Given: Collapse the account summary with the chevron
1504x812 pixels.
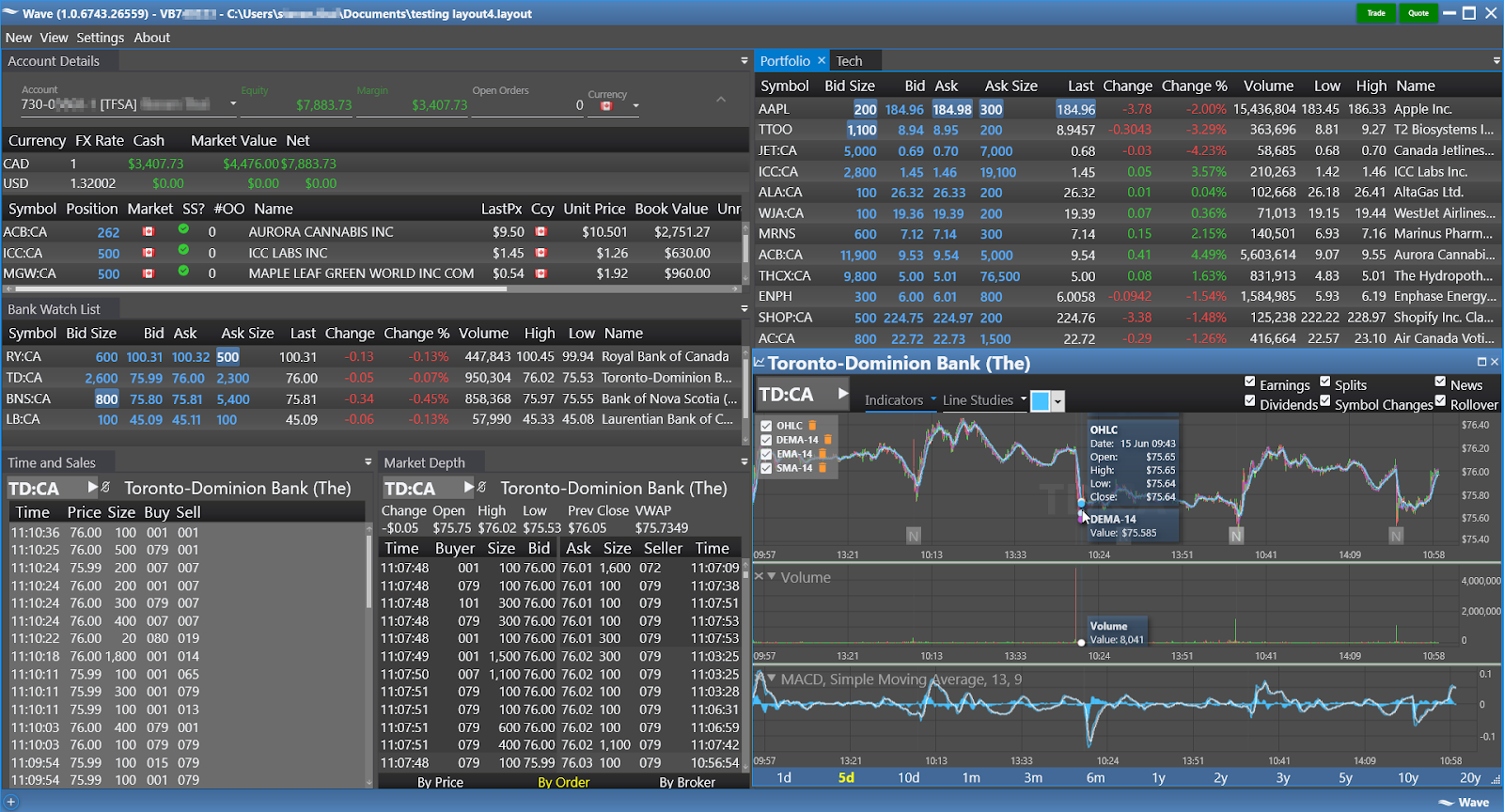Looking at the screenshot, I should click(721, 100).
